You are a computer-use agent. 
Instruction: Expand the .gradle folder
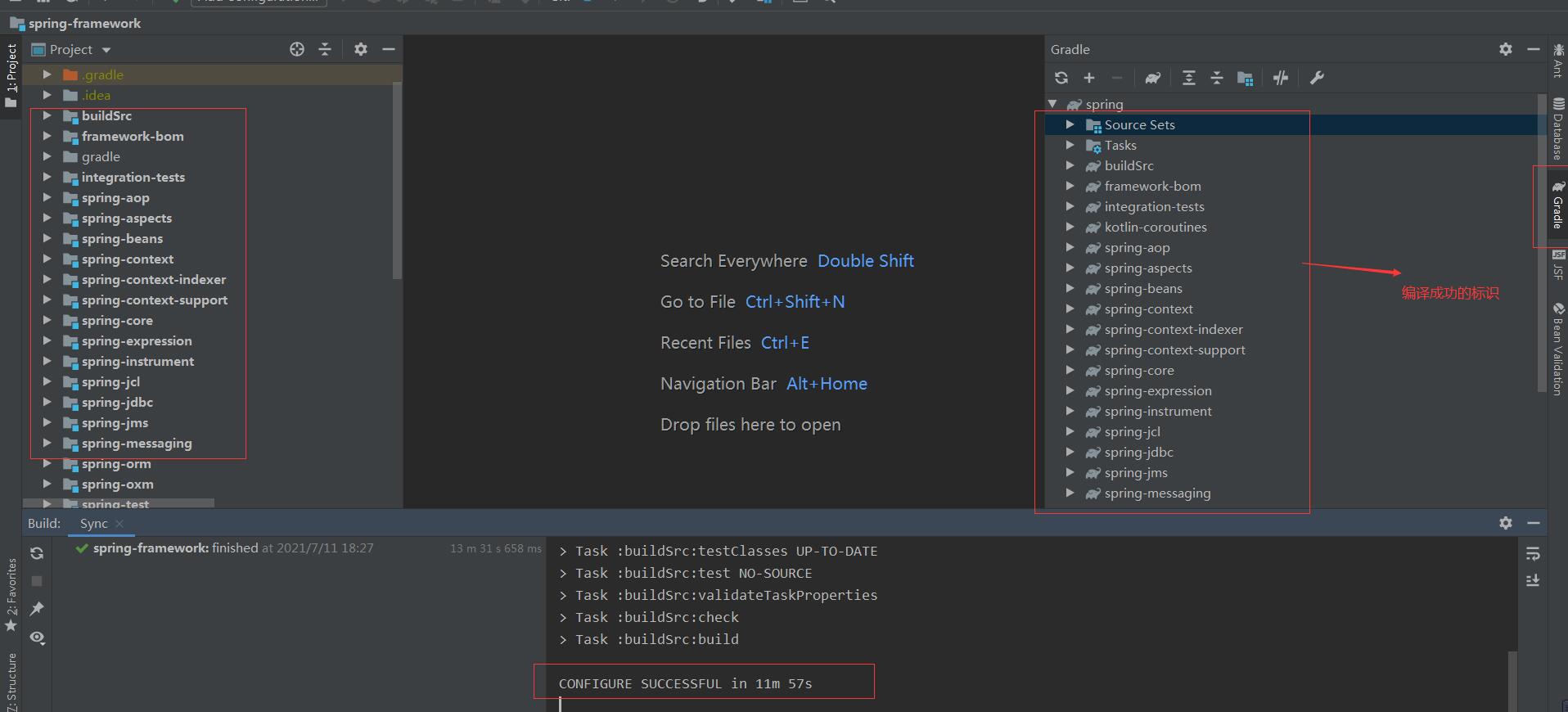(x=47, y=74)
